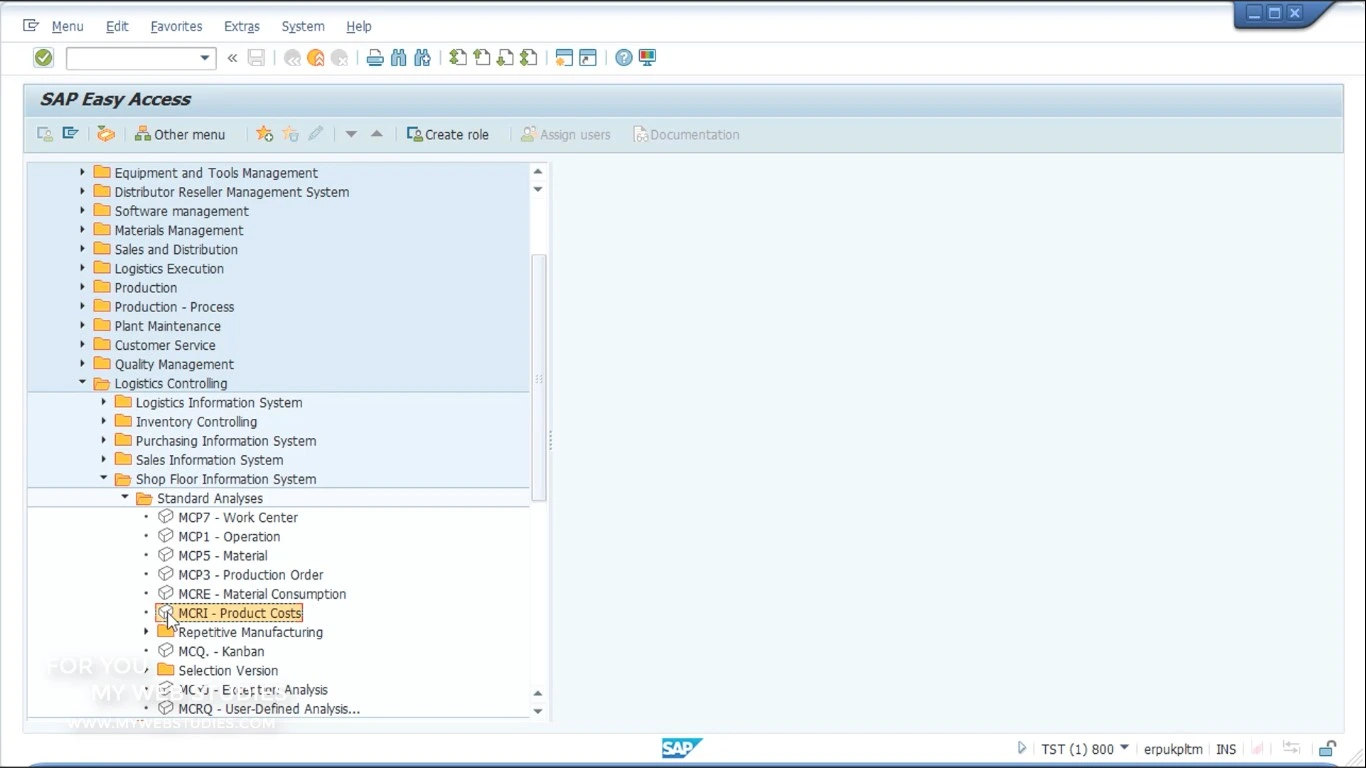Select MCRQ - User-Defined Analysis entry
The image size is (1366, 768).
[269, 708]
